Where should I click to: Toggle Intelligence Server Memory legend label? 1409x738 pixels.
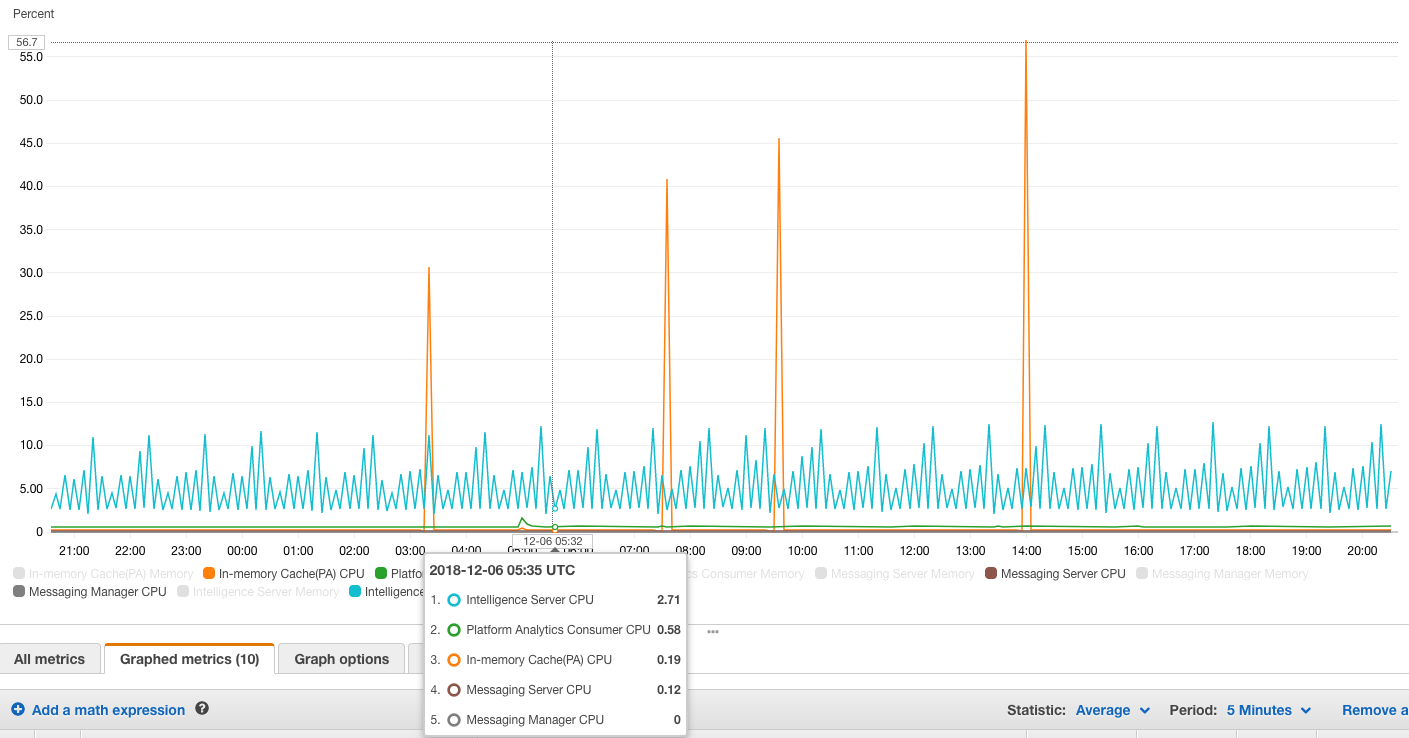[x=265, y=592]
